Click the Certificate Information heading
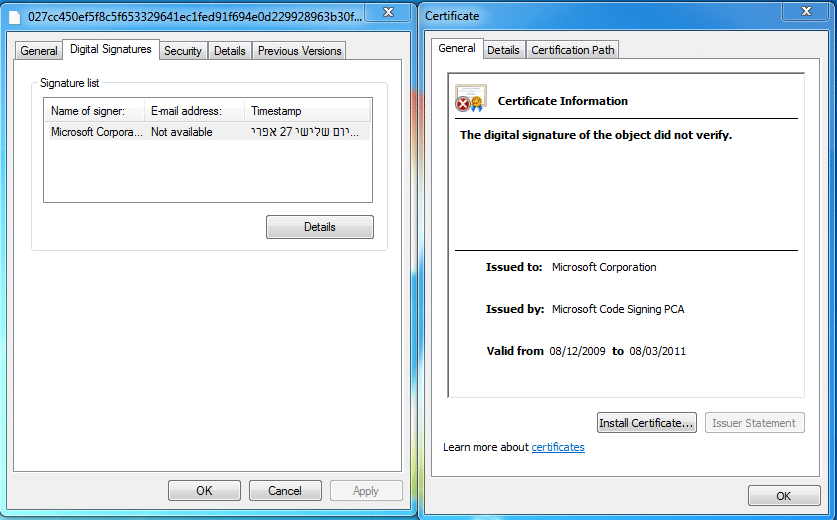 tap(563, 101)
